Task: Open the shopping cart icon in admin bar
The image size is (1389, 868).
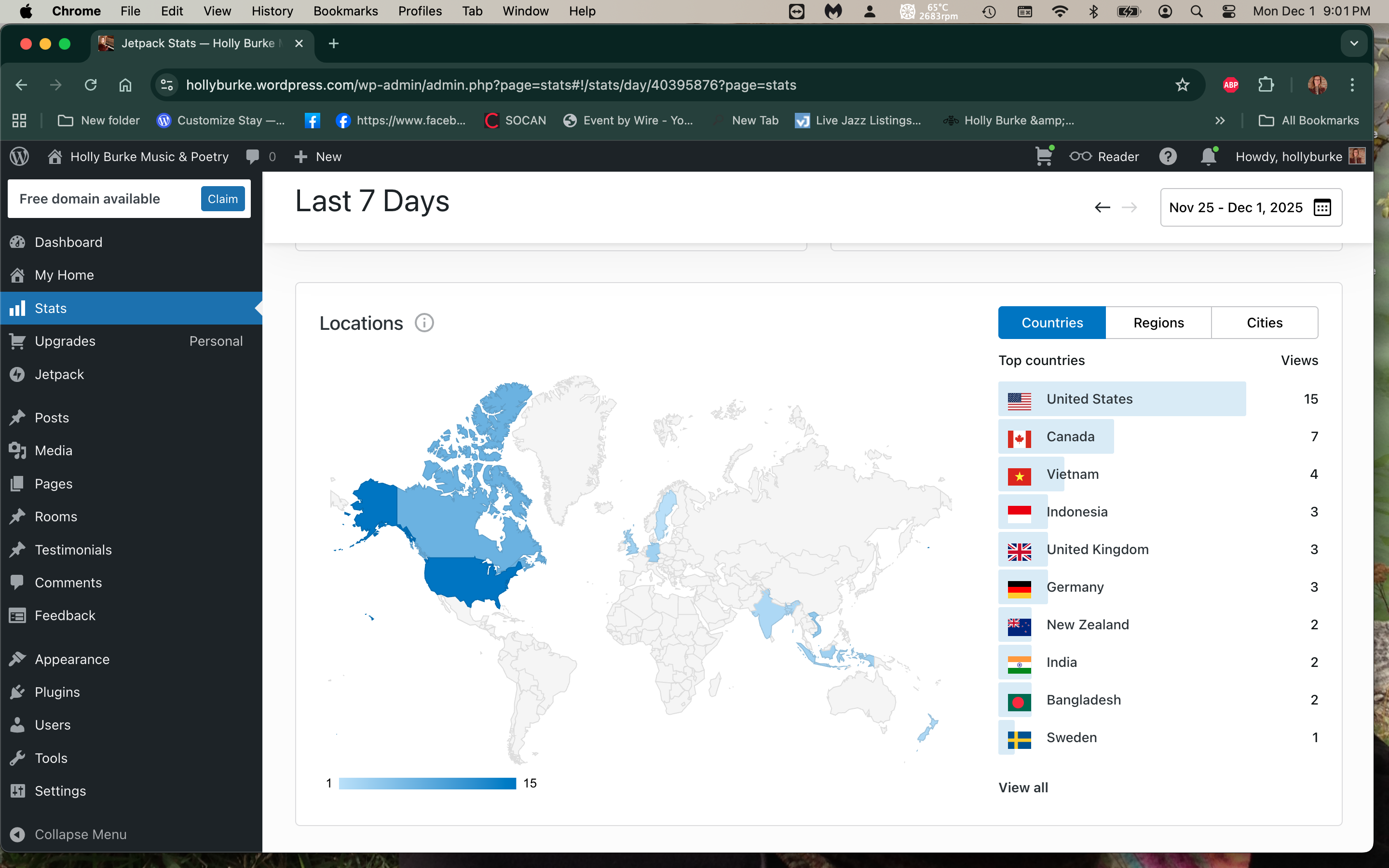Action: tap(1044, 157)
